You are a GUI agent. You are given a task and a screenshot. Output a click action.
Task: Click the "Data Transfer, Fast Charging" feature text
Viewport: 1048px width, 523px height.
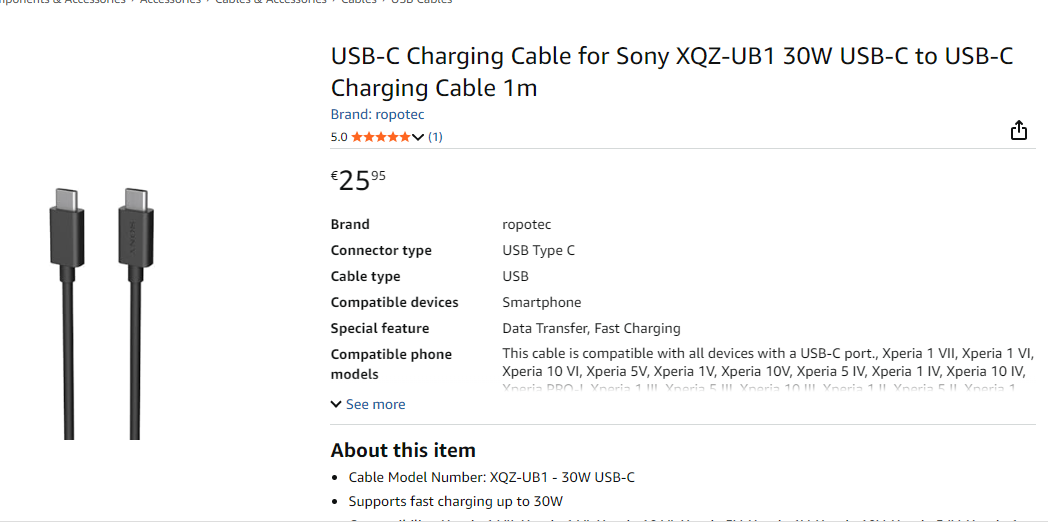click(x=591, y=329)
